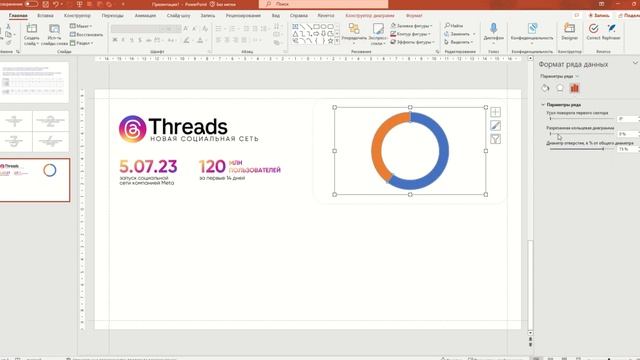The width and height of the screenshot is (640, 360).
Task: Open the Контур фигуры dropdown
Action: pos(410,34)
